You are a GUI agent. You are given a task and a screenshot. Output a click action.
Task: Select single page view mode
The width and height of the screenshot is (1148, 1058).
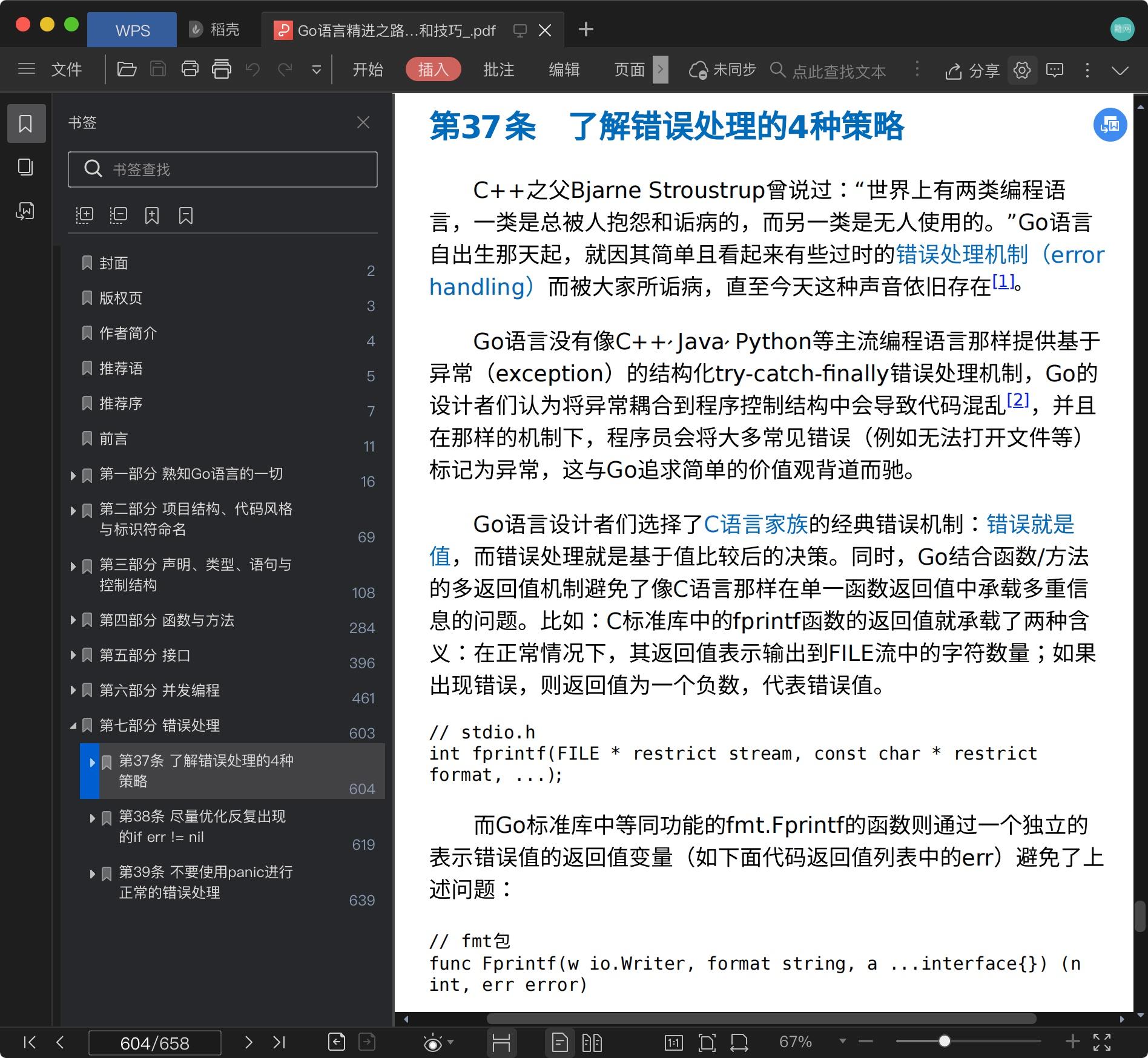click(559, 1042)
